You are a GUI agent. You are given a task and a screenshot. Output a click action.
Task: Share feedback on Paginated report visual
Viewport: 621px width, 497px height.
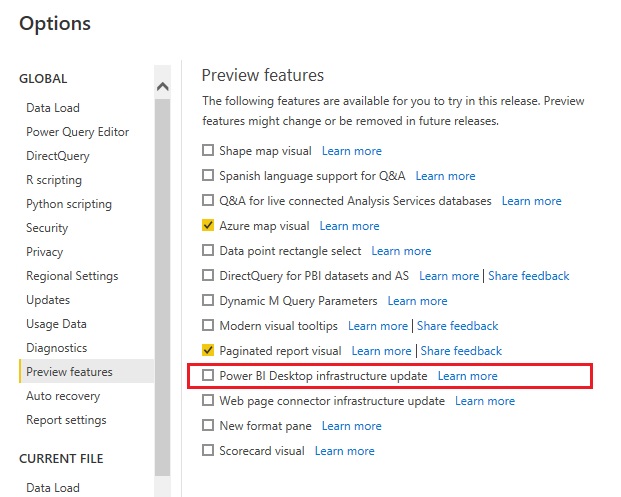(x=461, y=350)
